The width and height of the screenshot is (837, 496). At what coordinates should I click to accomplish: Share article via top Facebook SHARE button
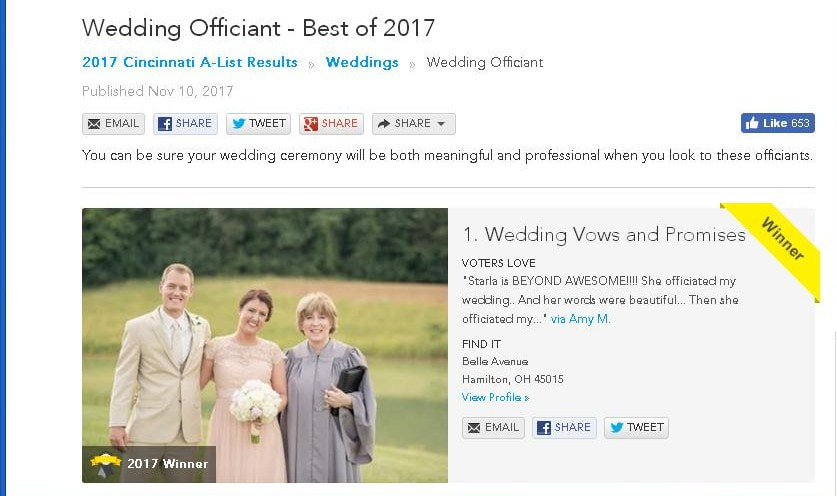tap(185, 124)
